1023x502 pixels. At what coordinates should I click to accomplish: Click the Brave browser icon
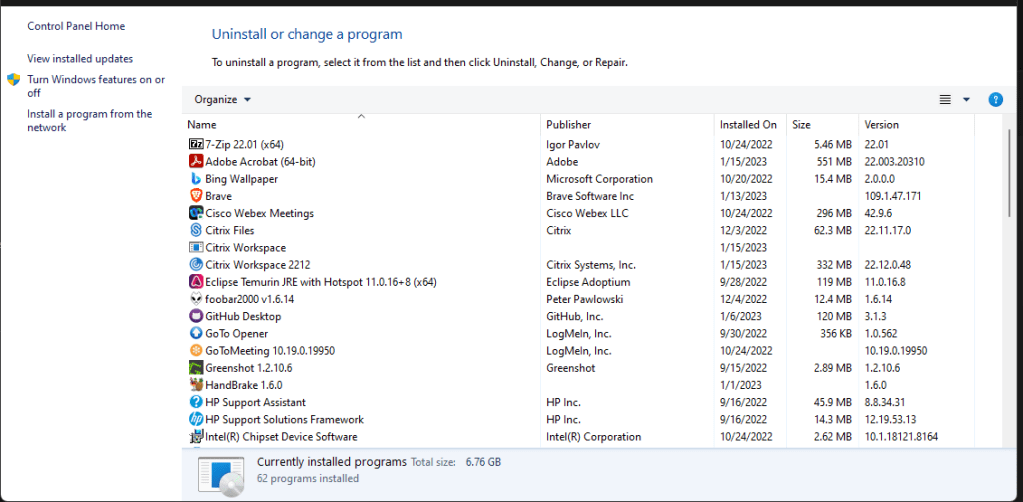(196, 196)
